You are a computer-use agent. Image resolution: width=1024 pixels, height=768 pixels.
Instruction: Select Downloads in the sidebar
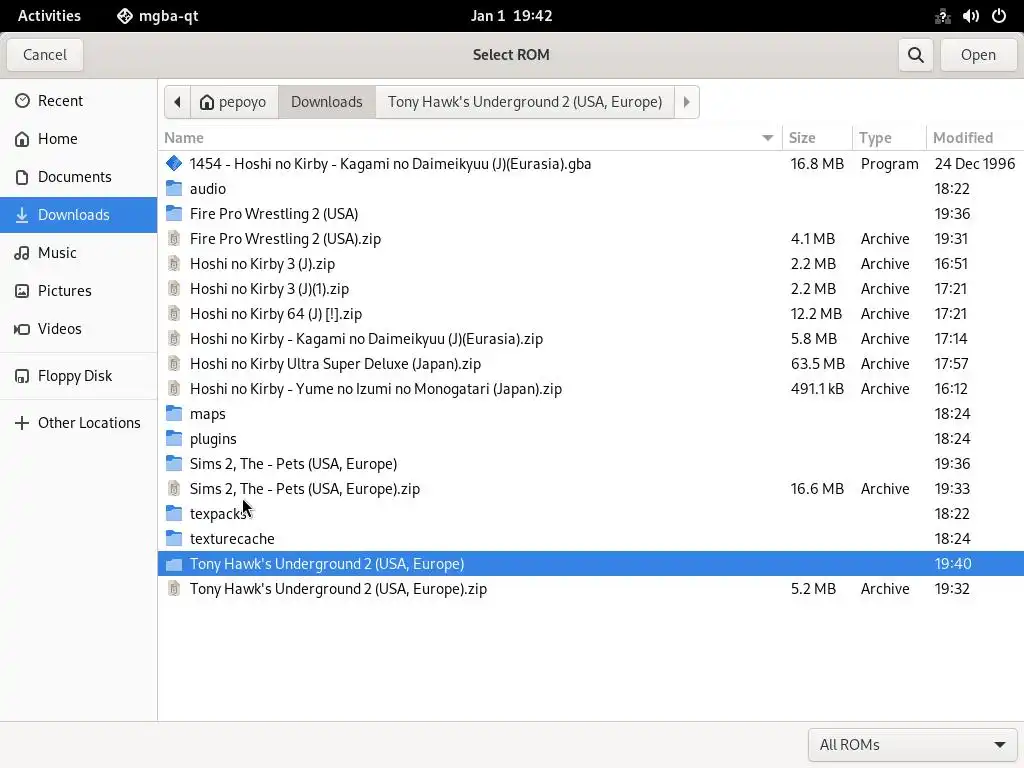(x=78, y=215)
